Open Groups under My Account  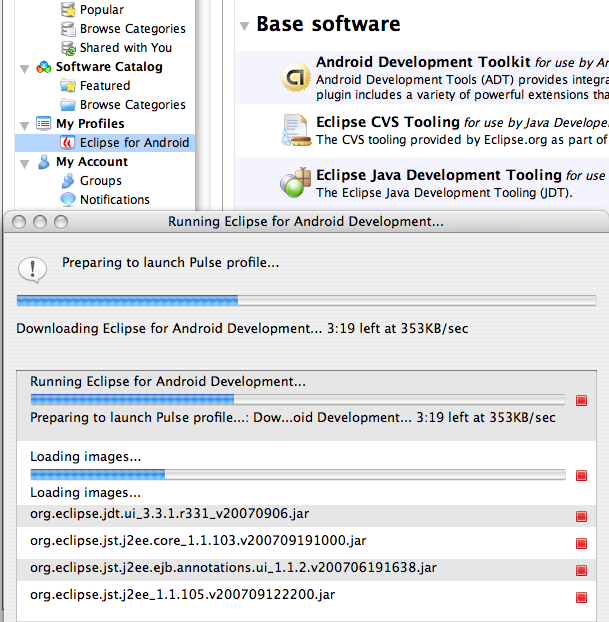[x=101, y=181]
